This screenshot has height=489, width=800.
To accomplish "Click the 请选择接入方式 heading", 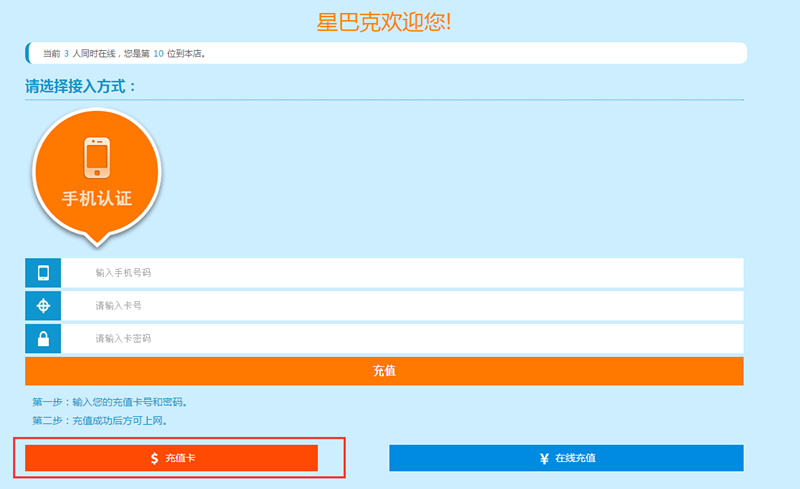I will click(x=81, y=86).
